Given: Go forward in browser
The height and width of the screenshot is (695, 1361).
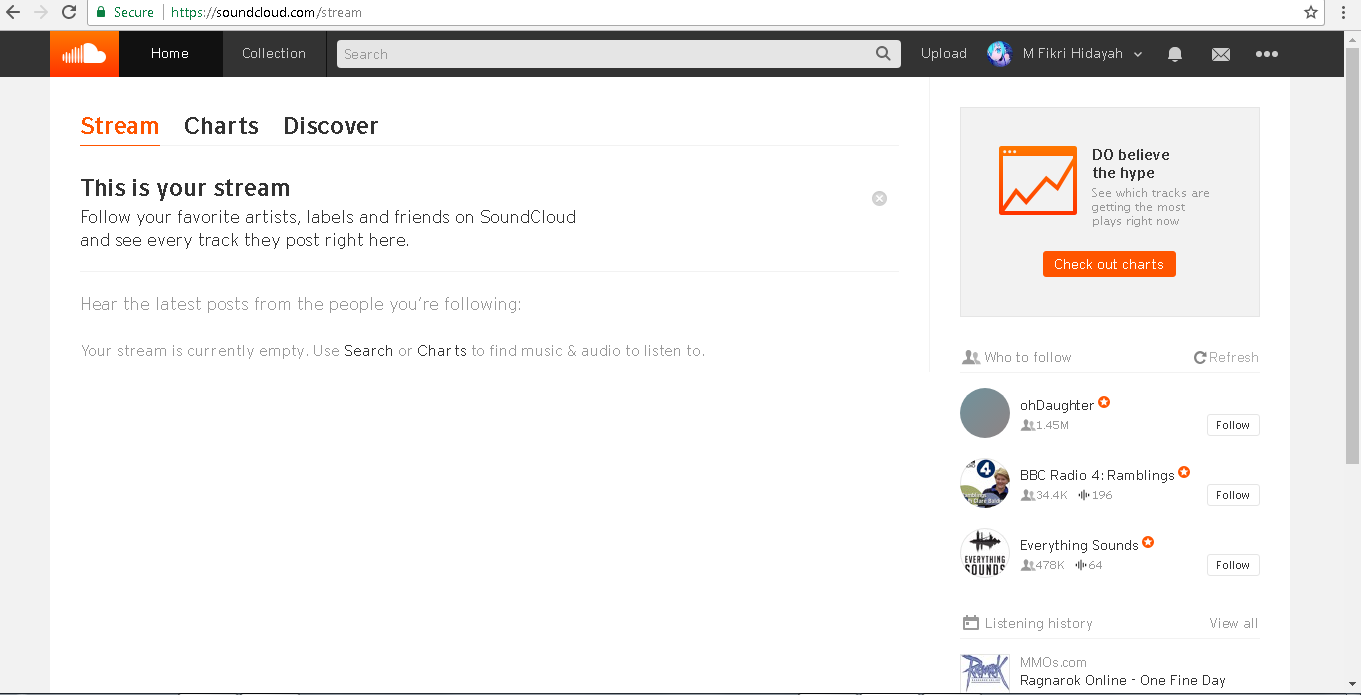Looking at the screenshot, I should (x=41, y=12).
